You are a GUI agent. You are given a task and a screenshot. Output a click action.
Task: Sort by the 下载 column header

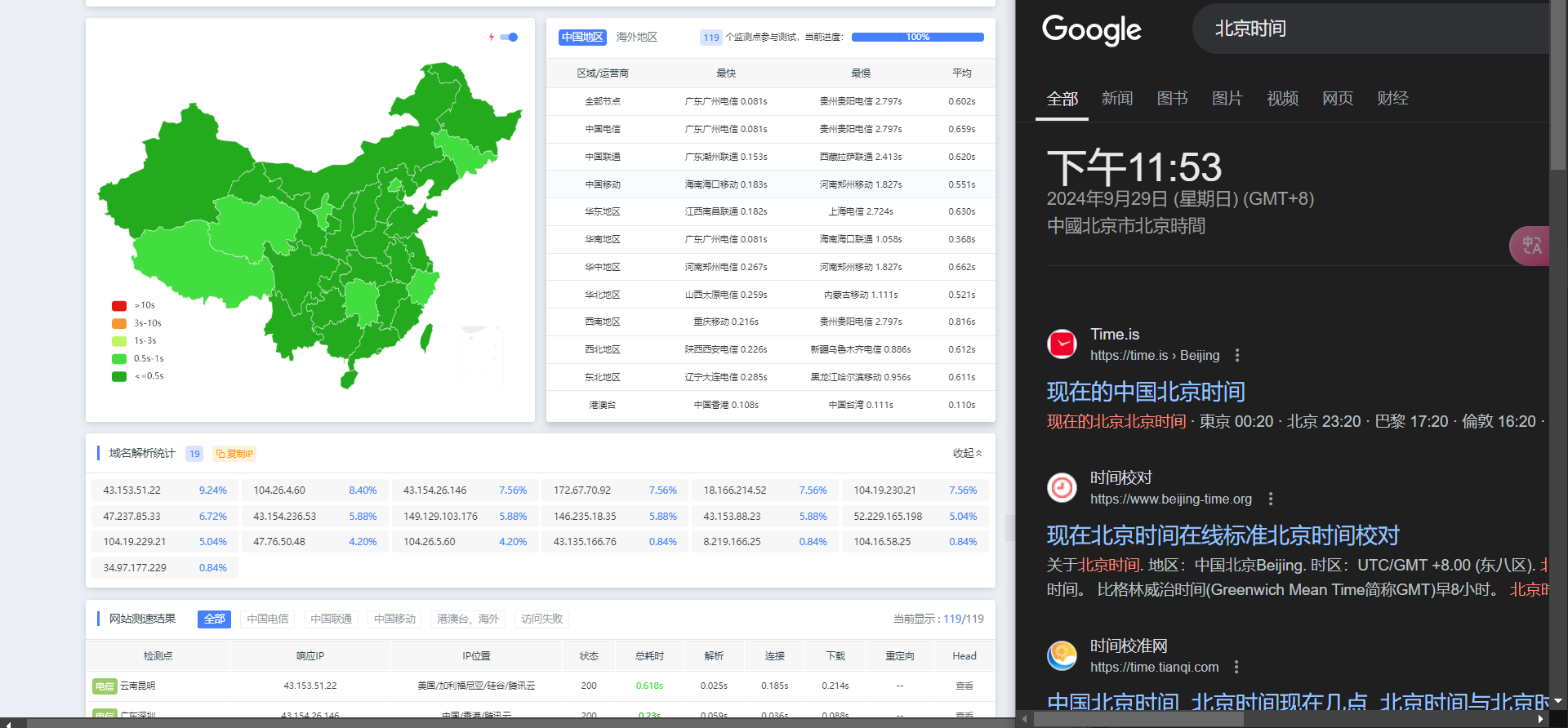coord(835,656)
